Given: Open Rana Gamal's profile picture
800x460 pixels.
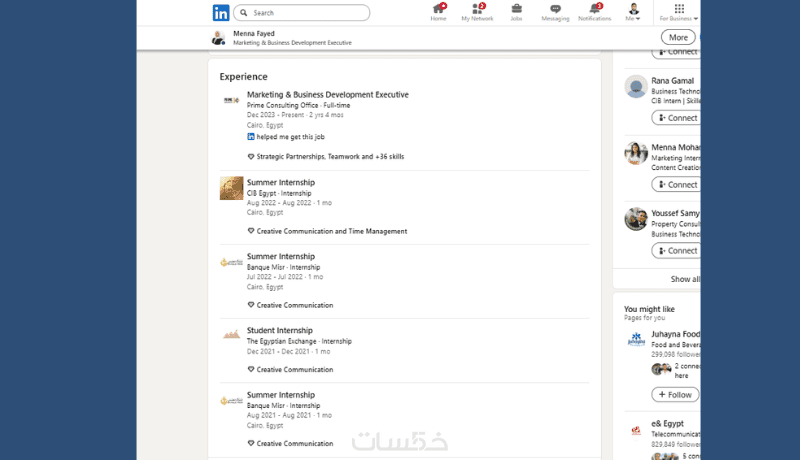Looking at the screenshot, I should (x=636, y=87).
